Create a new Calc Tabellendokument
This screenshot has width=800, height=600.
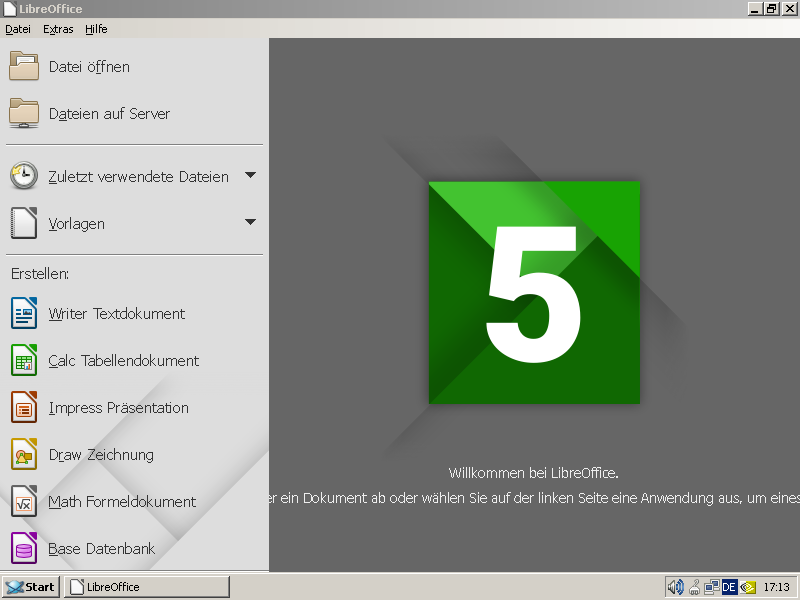click(x=105, y=360)
